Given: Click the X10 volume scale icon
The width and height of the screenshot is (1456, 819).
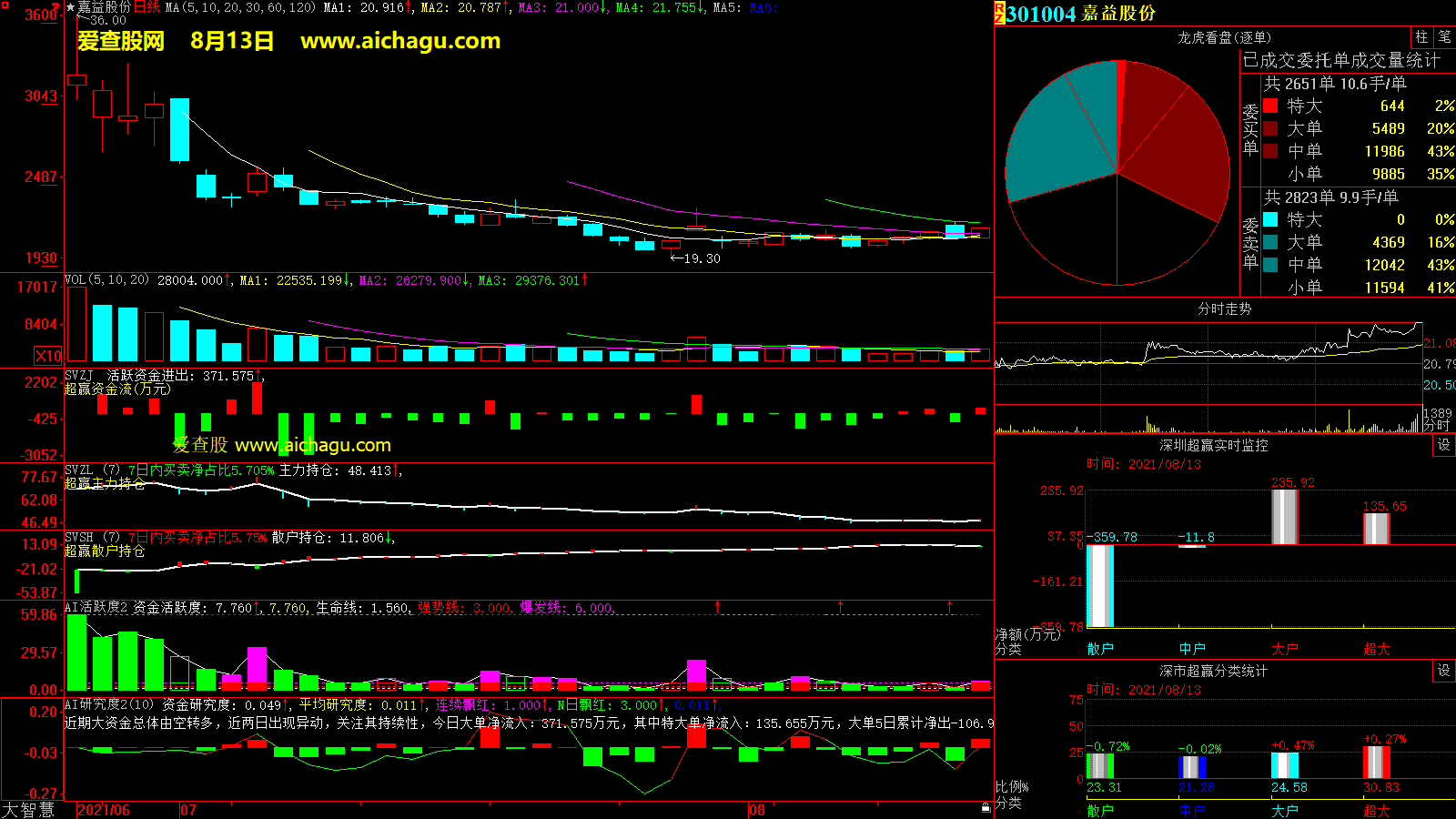Looking at the screenshot, I should [x=48, y=356].
